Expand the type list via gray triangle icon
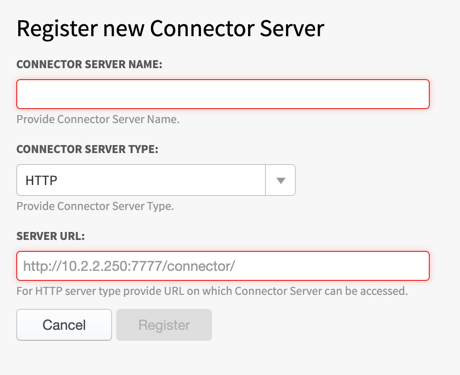 click(x=281, y=180)
